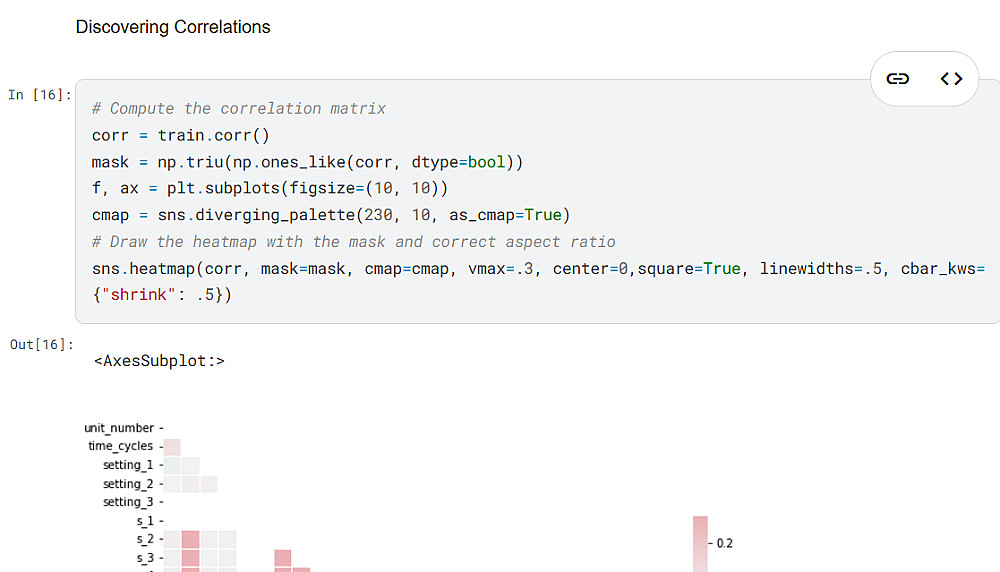This screenshot has width=1000, height=572.
Task: Click the plt.subplots figsize code line
Action: (x=270, y=188)
